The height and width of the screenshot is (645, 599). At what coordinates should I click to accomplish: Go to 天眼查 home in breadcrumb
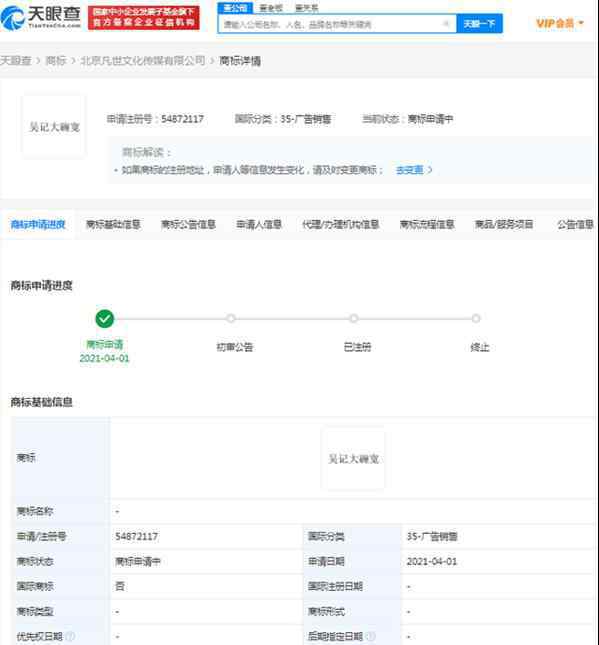point(16,61)
